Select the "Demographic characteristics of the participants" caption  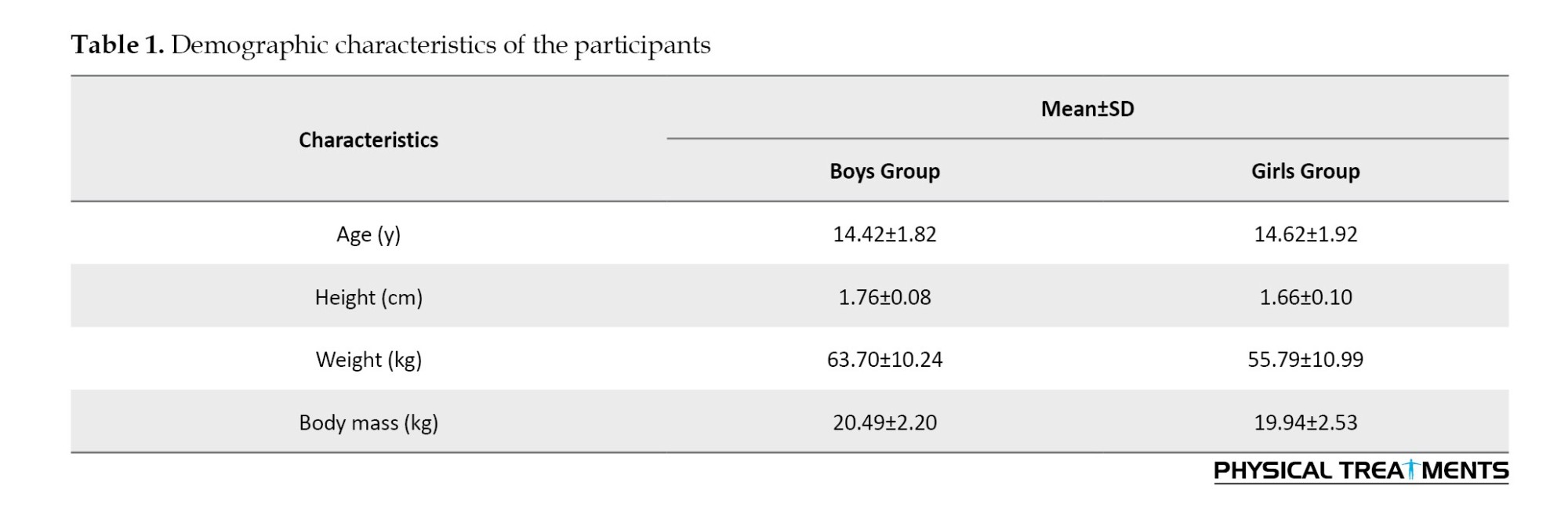coord(441,45)
